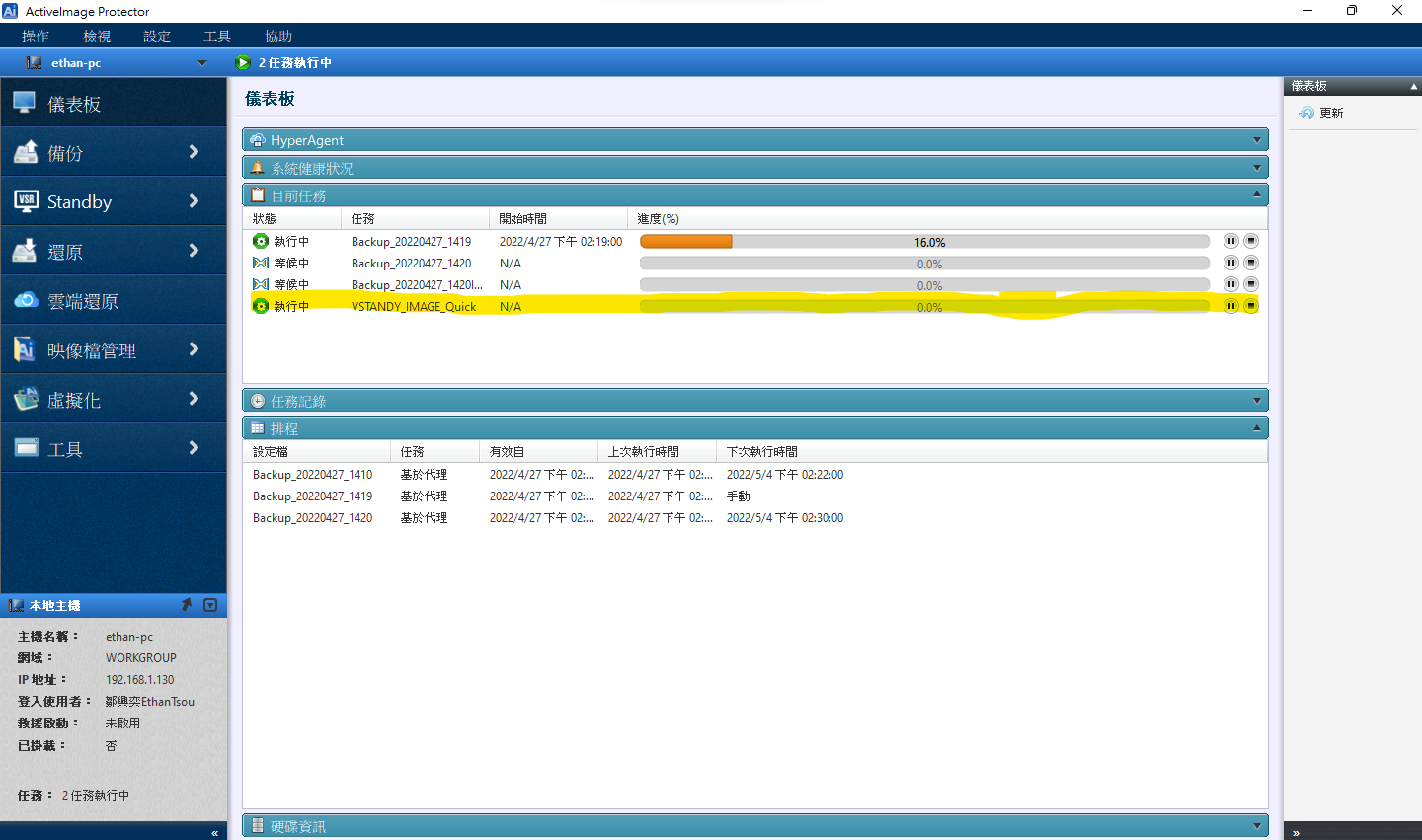
Task: Collapse the left sidebar with double arrow
Action: click(x=214, y=833)
